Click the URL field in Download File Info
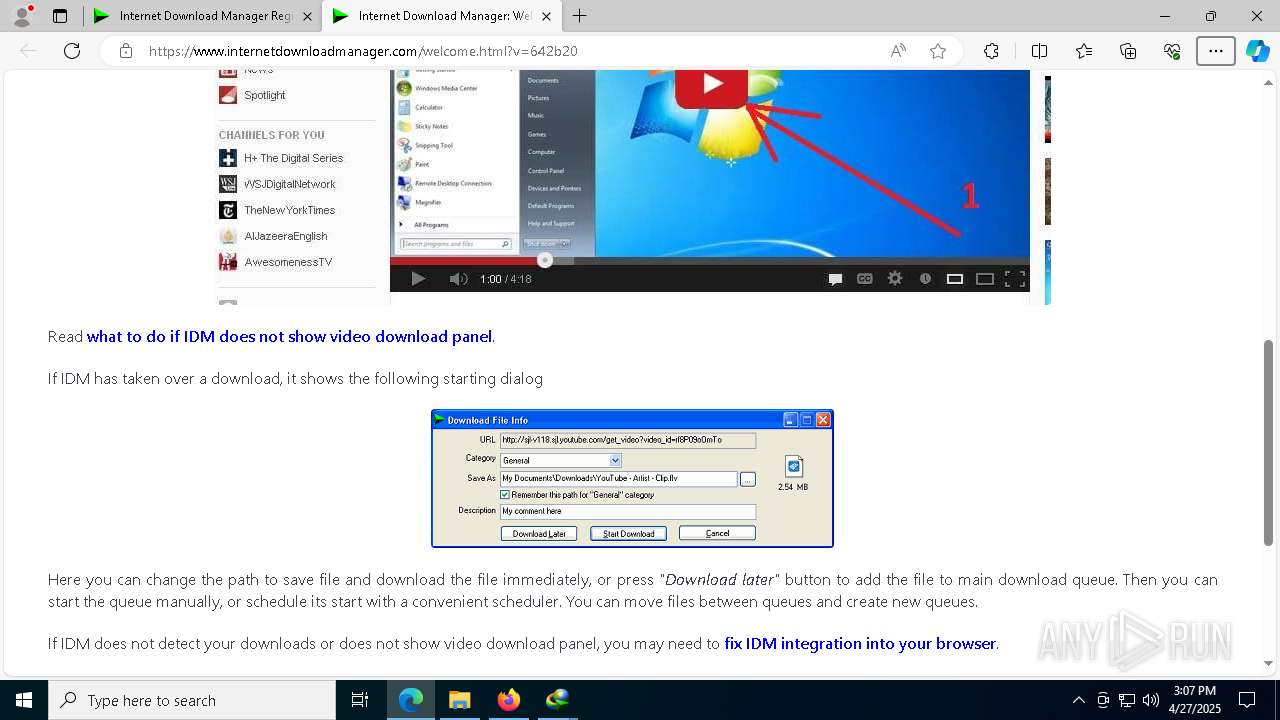This screenshot has height=720, width=1280. [628, 440]
